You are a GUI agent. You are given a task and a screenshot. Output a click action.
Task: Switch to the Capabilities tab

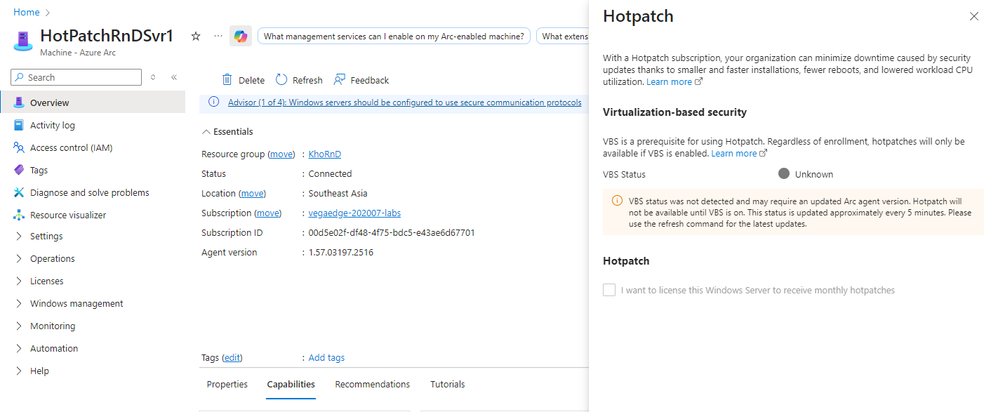[291, 384]
